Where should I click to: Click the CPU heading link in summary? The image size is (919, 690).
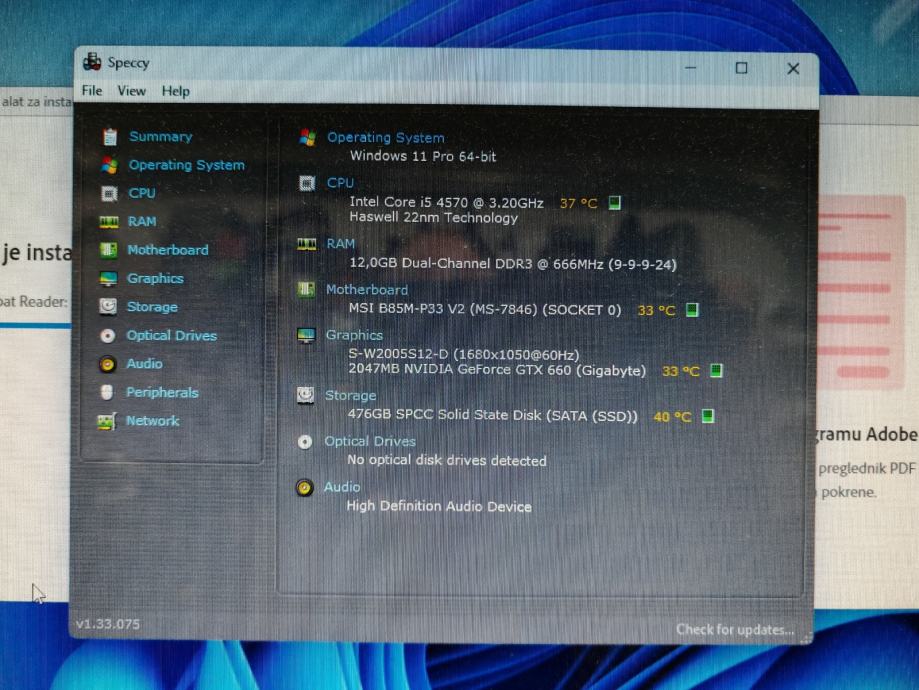pos(340,183)
